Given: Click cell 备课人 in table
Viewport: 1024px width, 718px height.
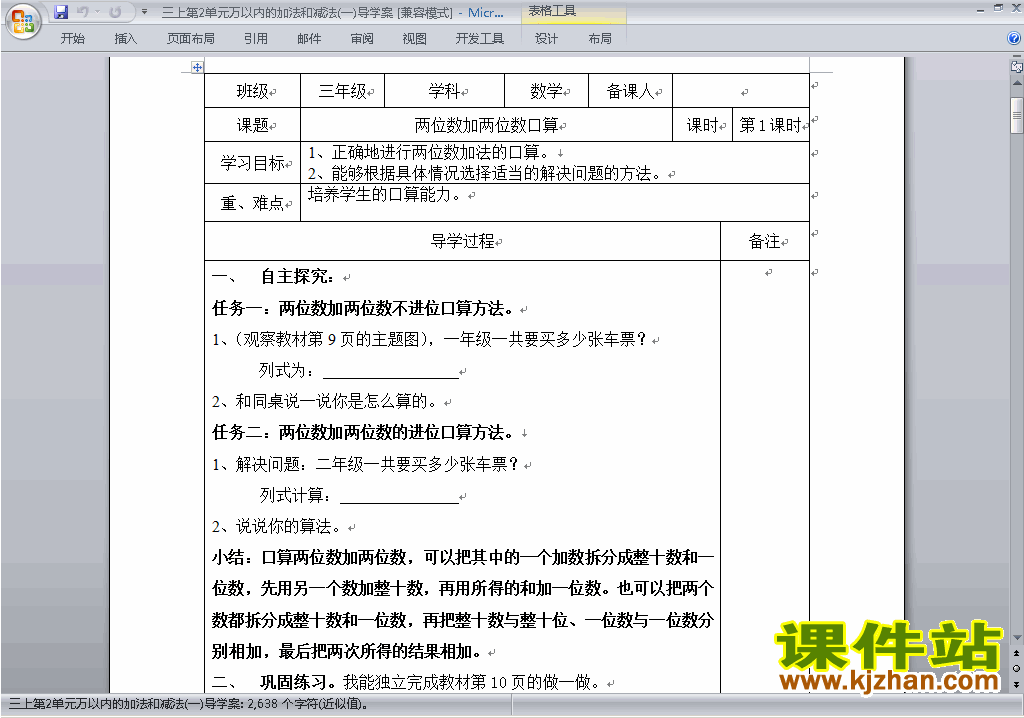Looking at the screenshot, I should (x=630, y=91).
